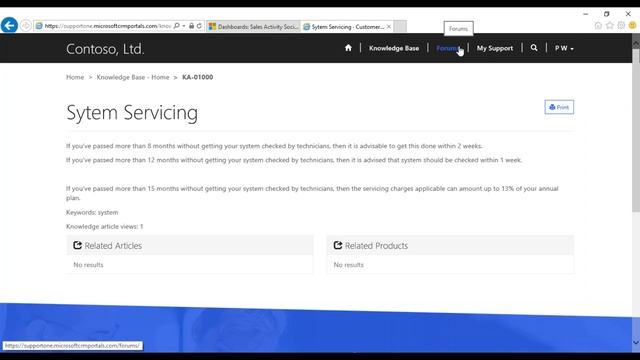Click the Related Articles heading text
Image resolution: width=640 pixels, height=360 pixels.
point(113,246)
